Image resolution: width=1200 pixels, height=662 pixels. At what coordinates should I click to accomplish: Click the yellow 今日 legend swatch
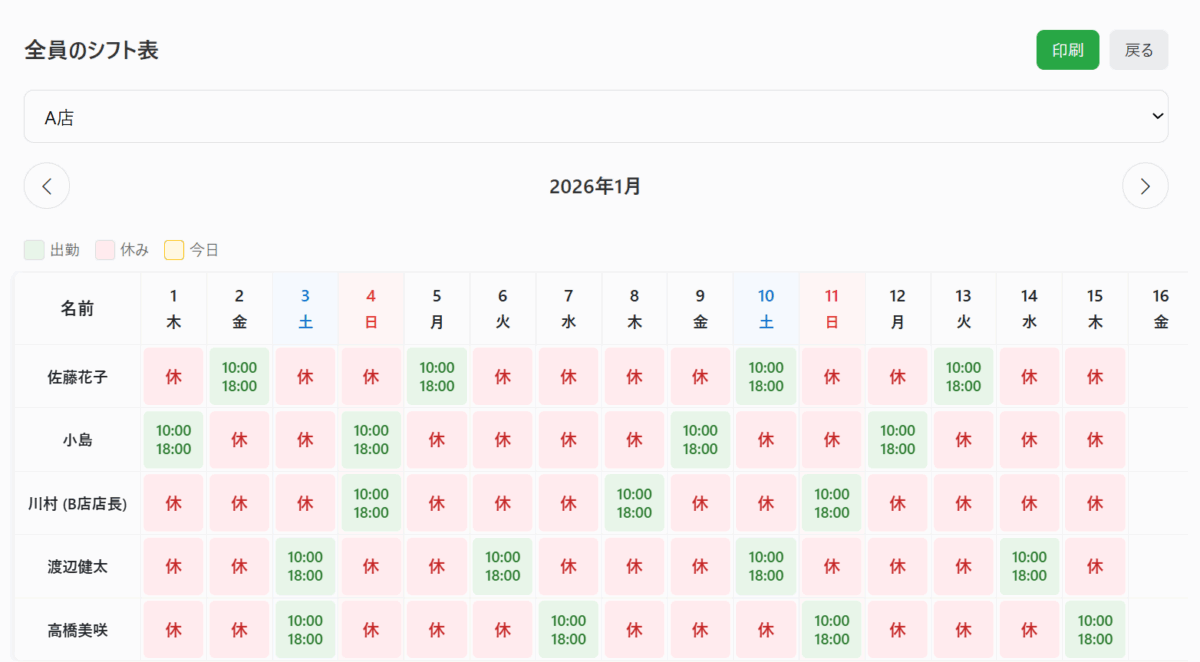point(174,250)
